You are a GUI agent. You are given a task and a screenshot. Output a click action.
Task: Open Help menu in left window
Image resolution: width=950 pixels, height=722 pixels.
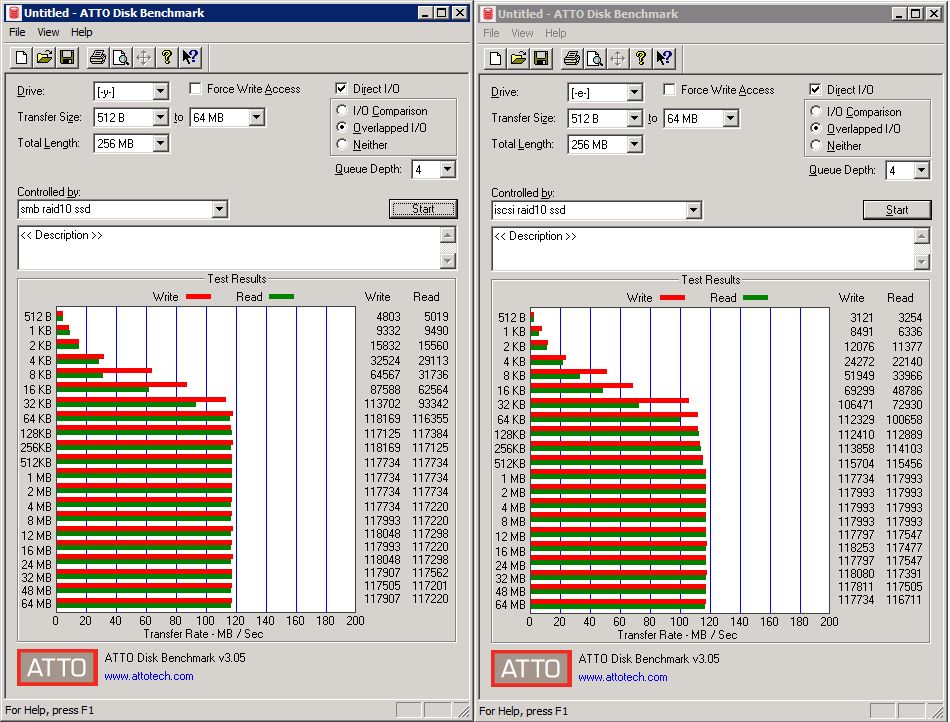pyautogui.click(x=81, y=32)
